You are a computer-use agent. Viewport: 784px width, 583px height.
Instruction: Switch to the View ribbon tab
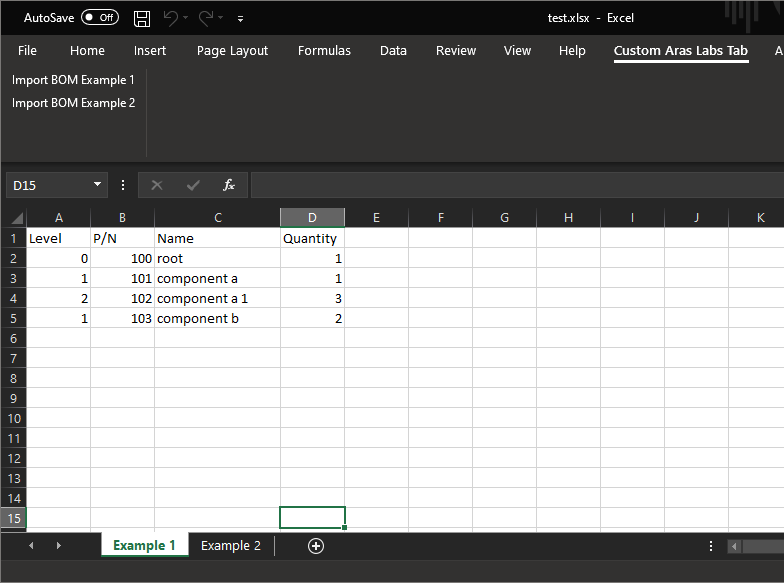tap(517, 50)
